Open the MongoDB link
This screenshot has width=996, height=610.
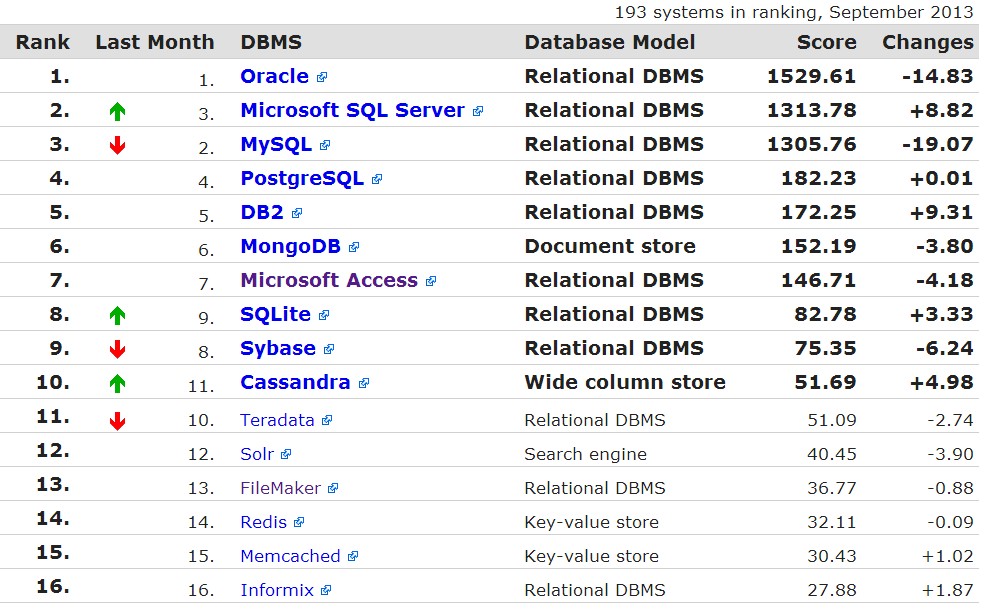[290, 247]
